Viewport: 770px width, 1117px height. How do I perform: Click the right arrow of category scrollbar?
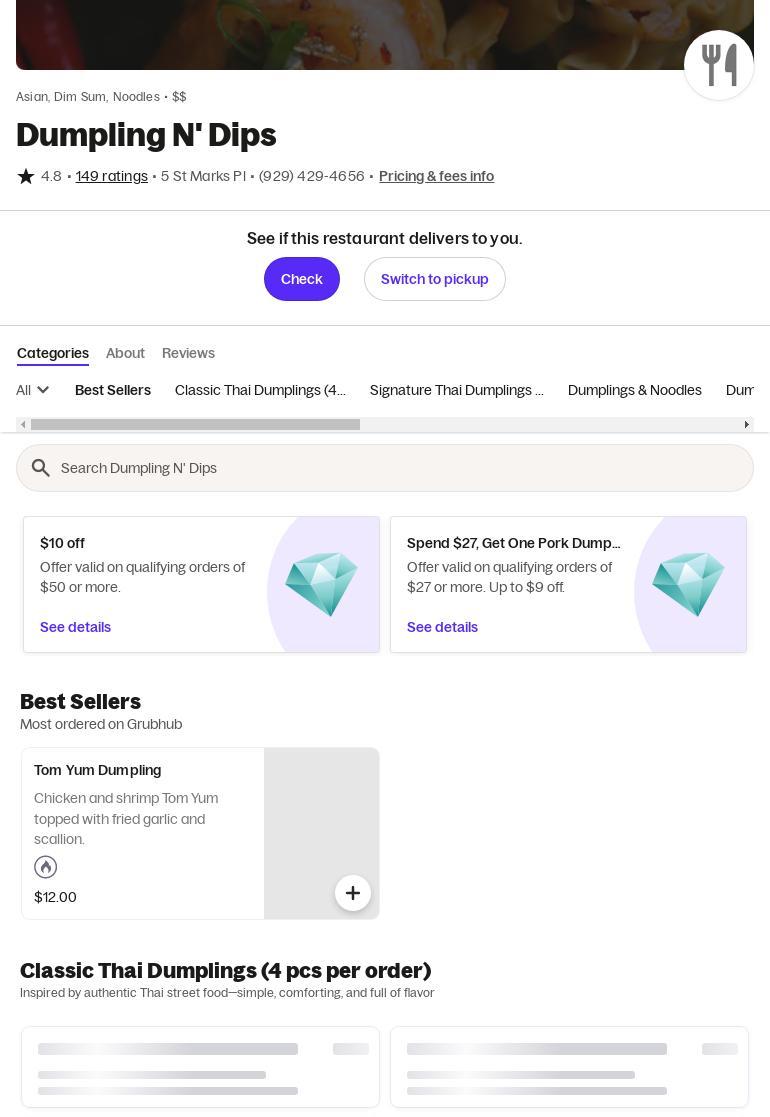click(746, 425)
